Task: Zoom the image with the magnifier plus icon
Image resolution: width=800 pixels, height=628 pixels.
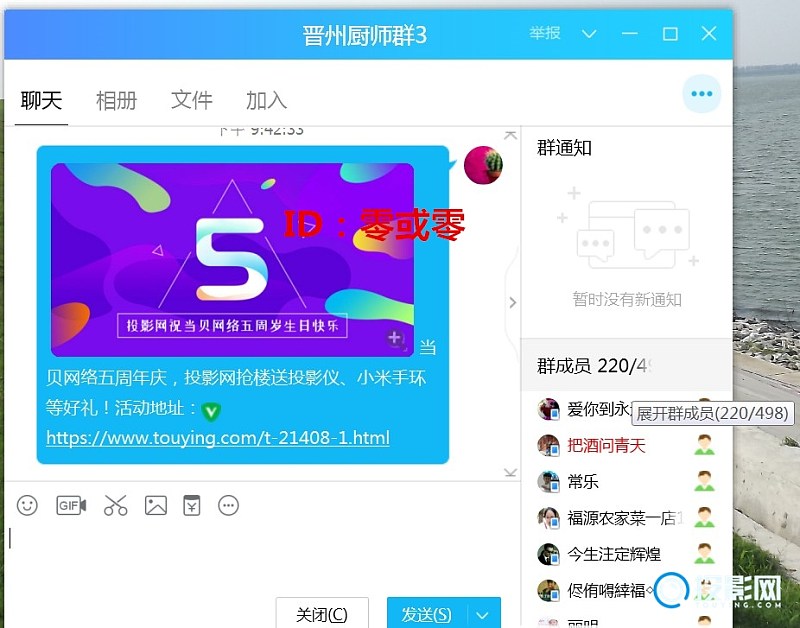Action: (395, 338)
